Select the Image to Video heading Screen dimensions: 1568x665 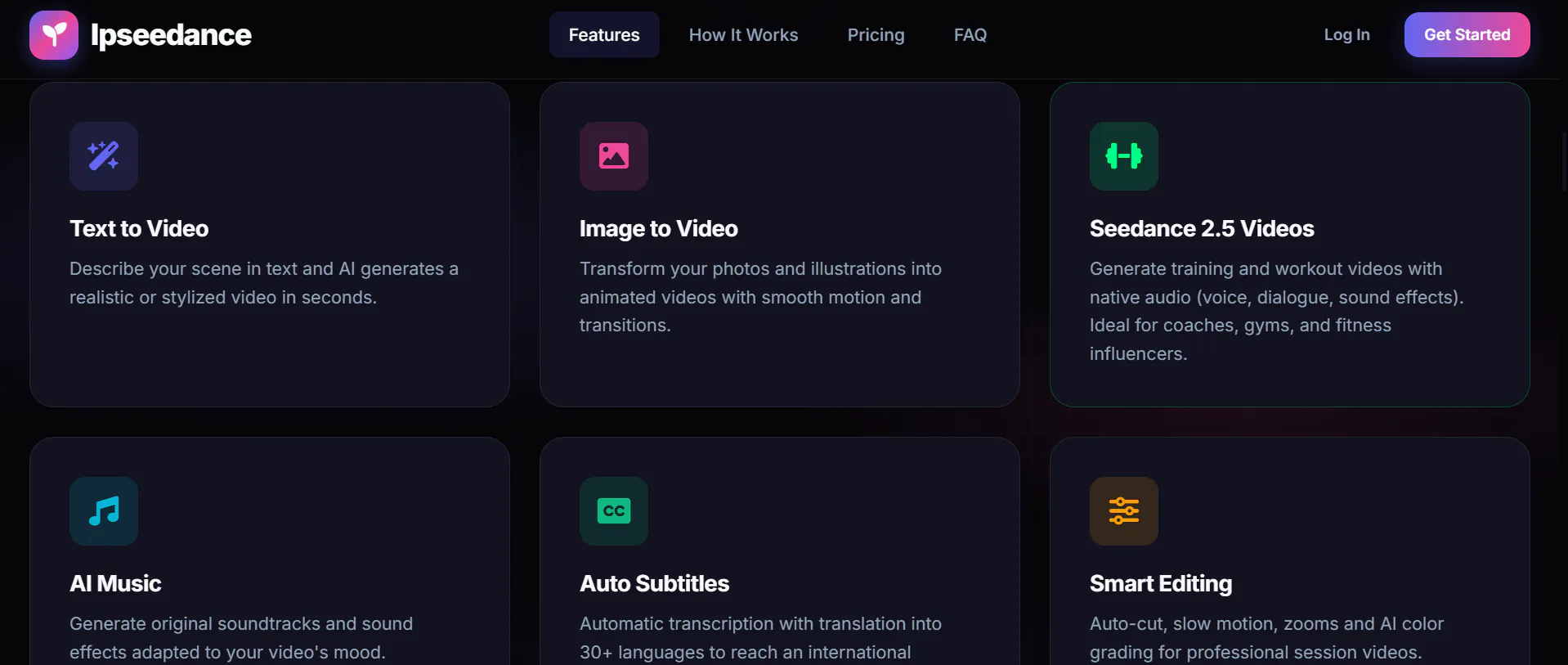point(659,229)
